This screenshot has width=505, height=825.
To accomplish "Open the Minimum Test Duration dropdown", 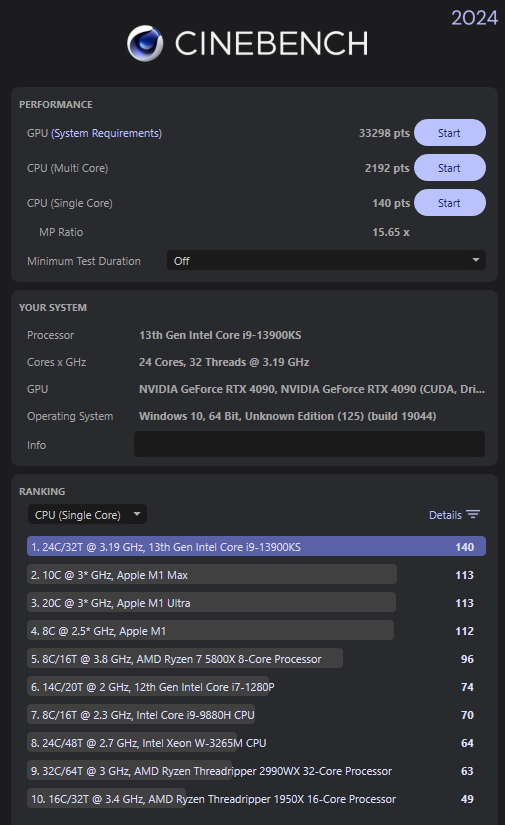I will (x=326, y=260).
